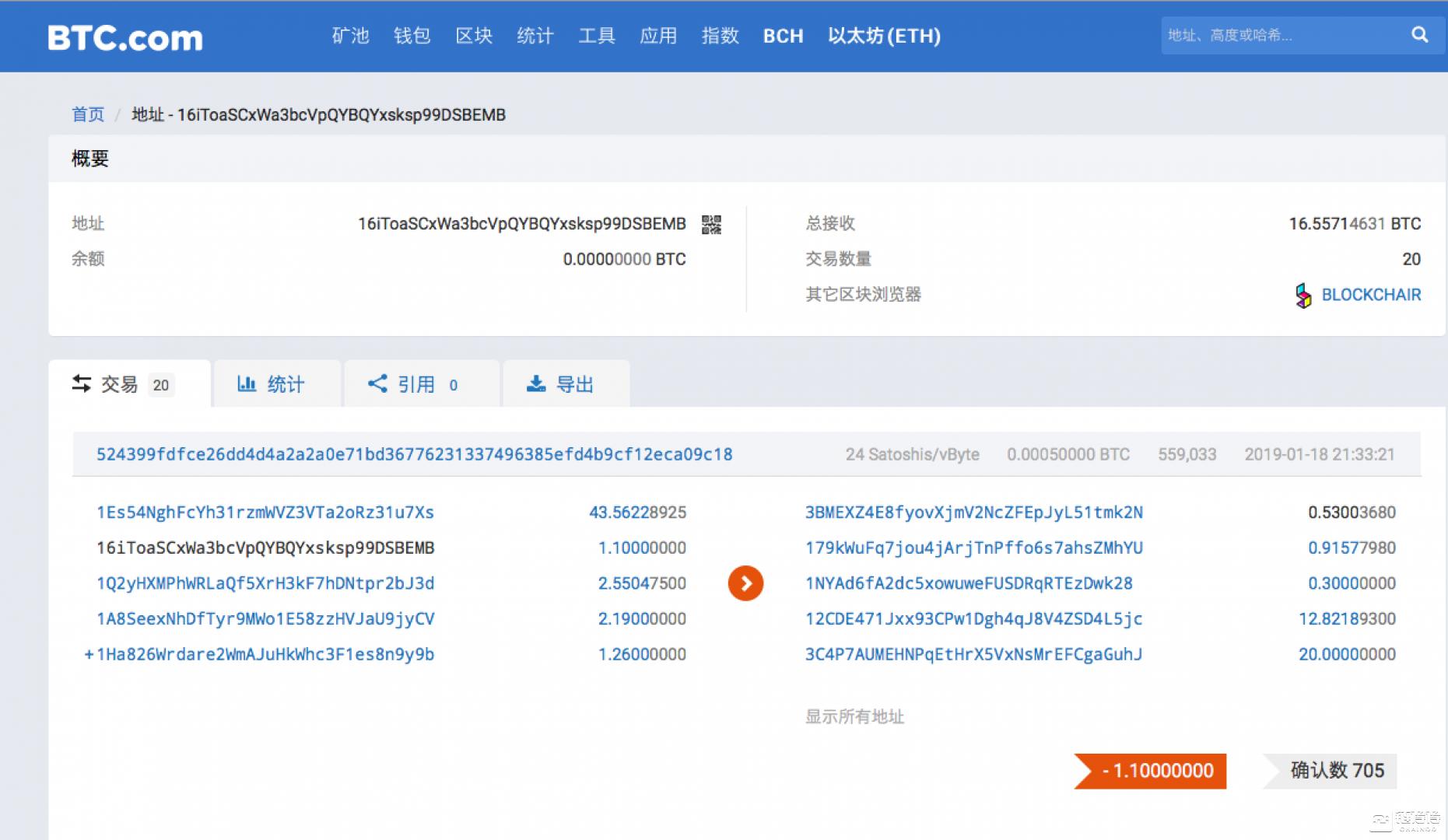Click the BCH navigation entry

pyautogui.click(x=783, y=36)
